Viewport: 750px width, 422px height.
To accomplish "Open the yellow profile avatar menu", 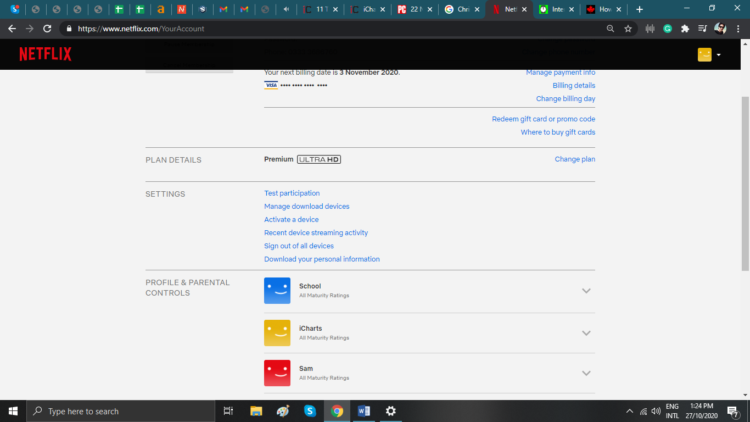I will (x=709, y=55).
